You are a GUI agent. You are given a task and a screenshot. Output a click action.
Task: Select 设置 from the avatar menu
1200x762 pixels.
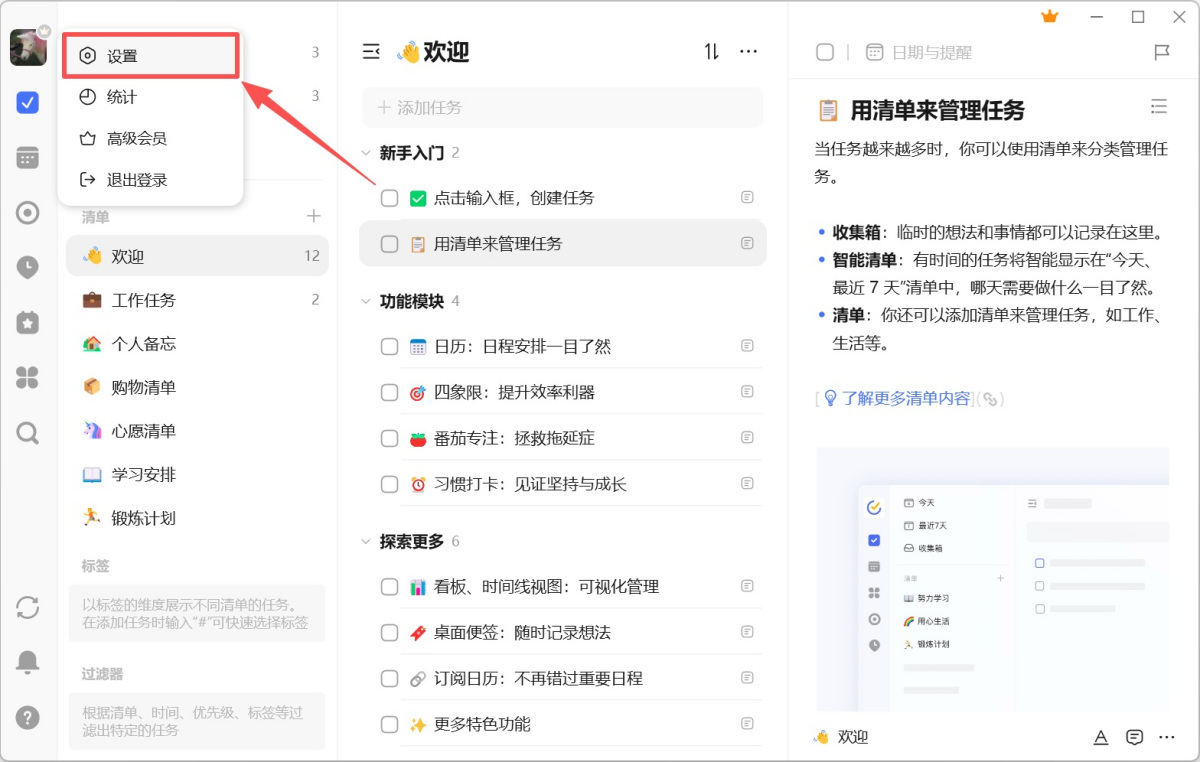point(150,56)
